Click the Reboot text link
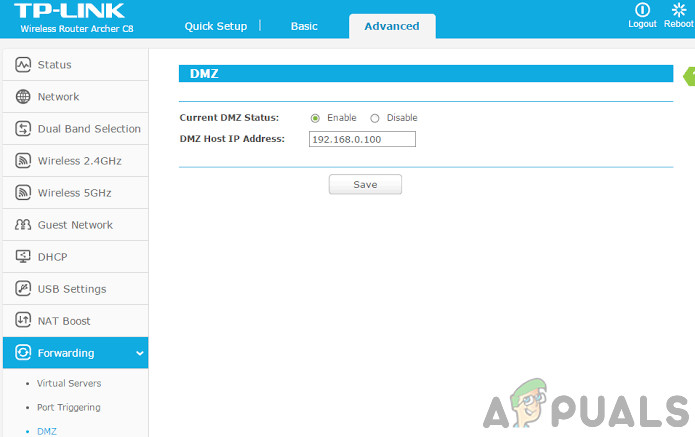 [x=679, y=24]
